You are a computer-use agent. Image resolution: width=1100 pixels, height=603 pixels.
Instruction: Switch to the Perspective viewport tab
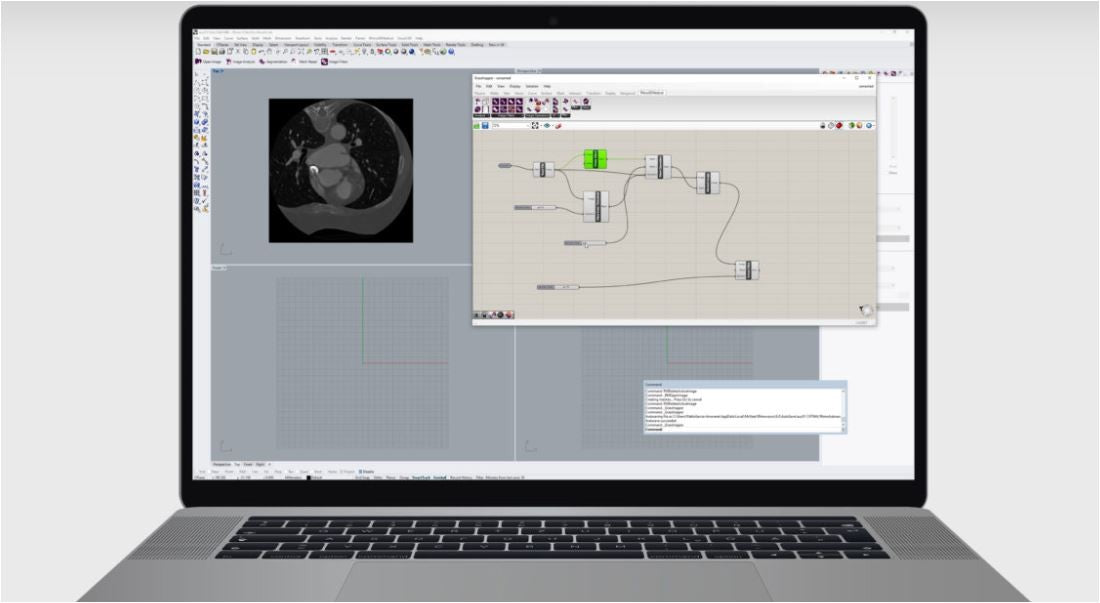point(222,464)
